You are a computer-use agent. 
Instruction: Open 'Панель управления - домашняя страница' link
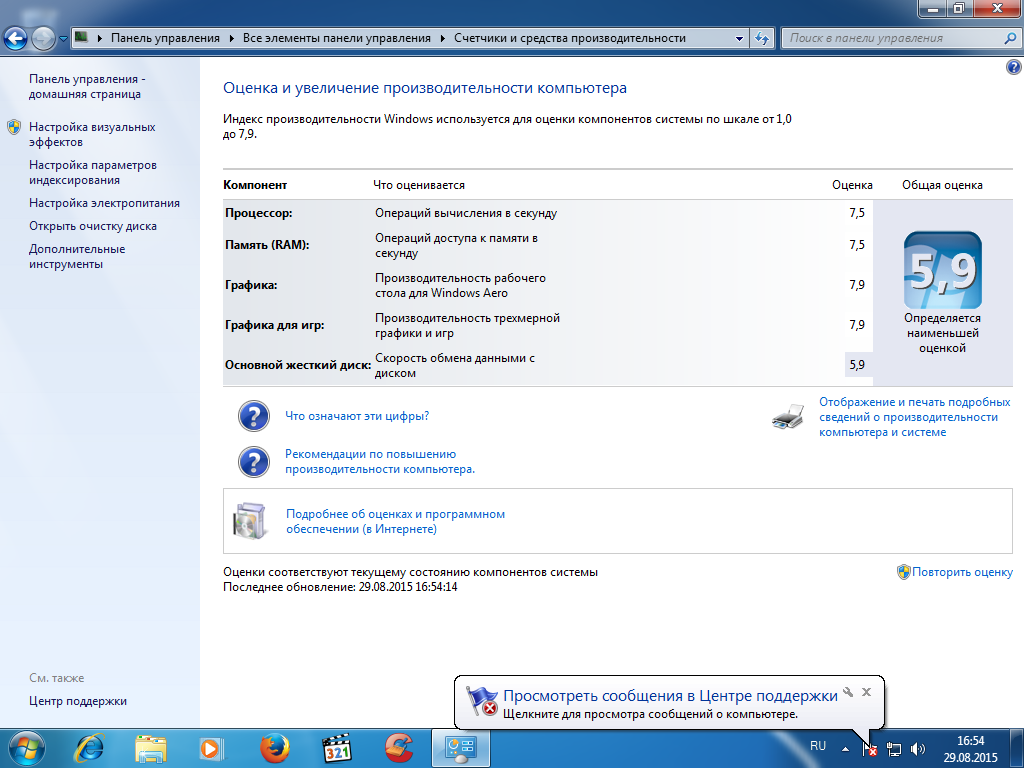[x=87, y=86]
